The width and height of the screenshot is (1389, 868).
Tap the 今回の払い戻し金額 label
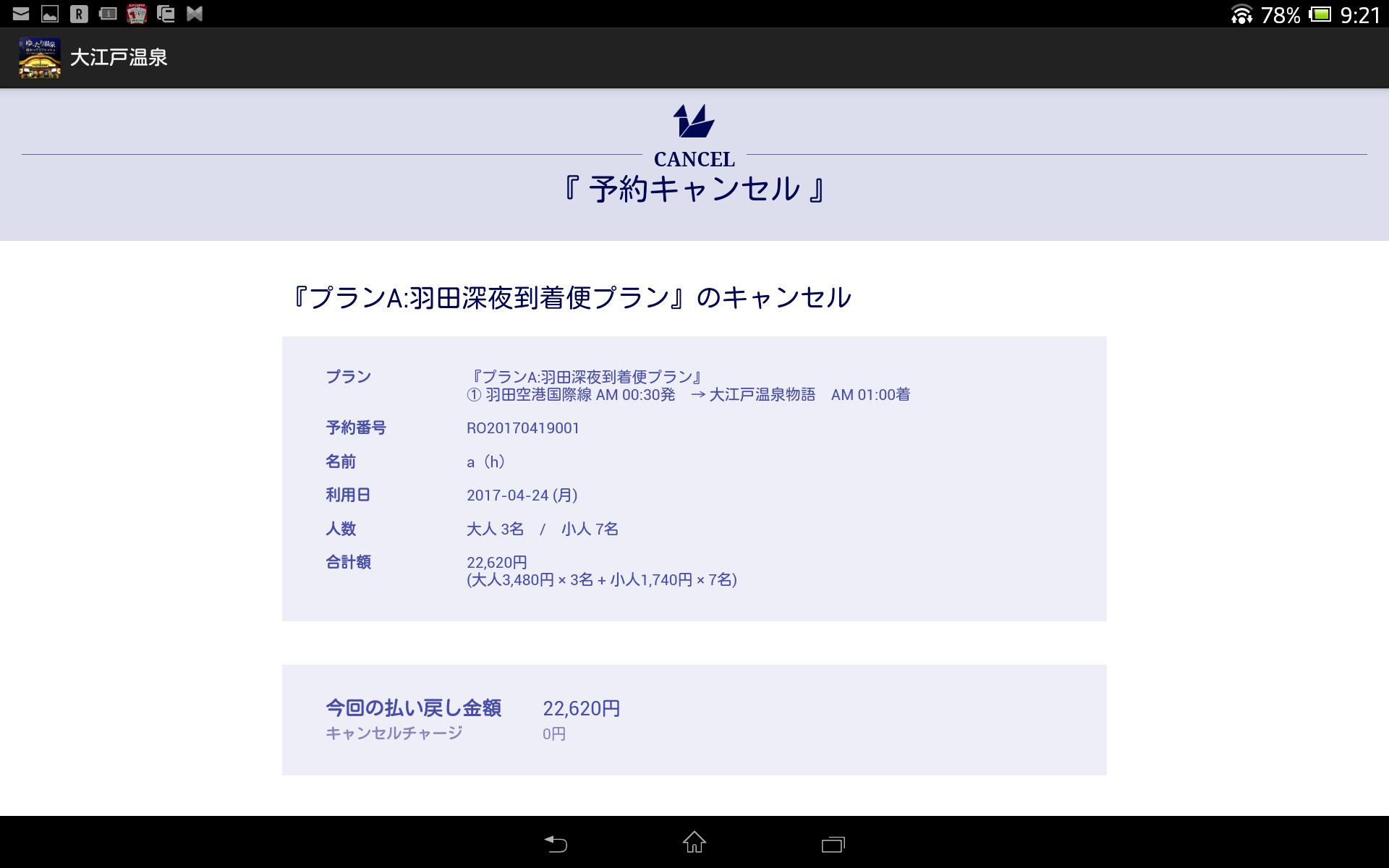click(413, 708)
